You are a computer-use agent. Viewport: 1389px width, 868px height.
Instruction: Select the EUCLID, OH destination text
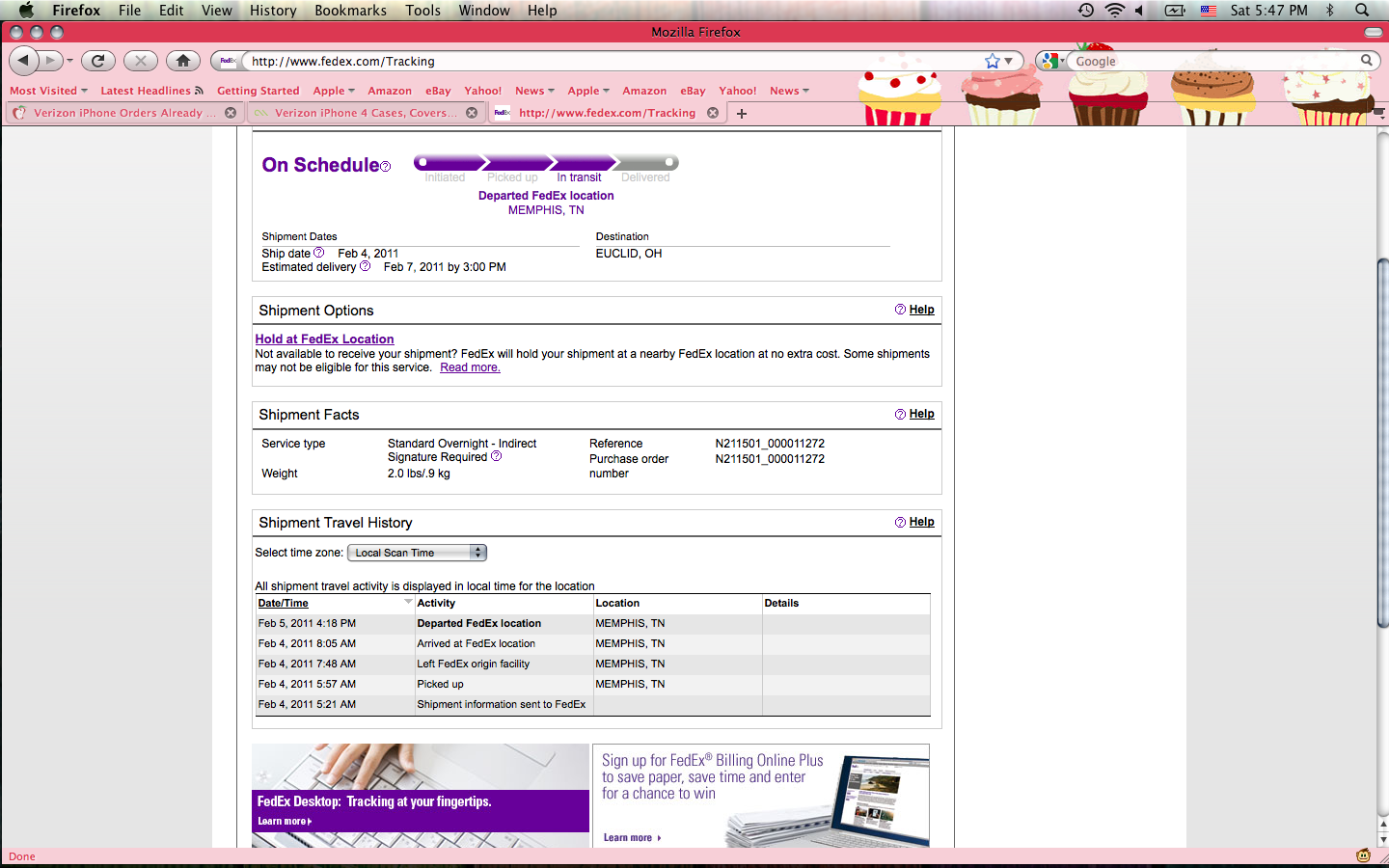[629, 254]
